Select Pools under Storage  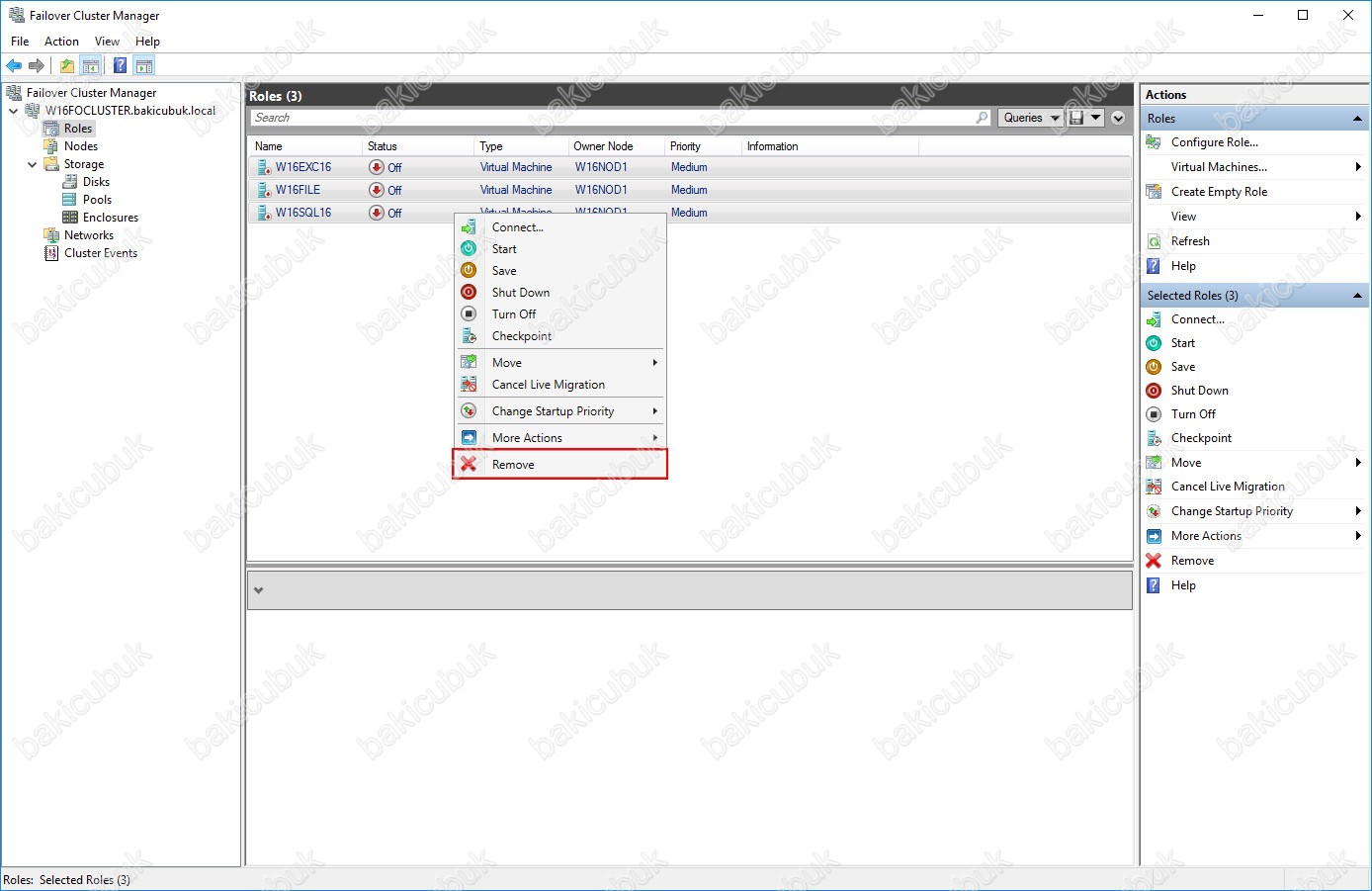click(97, 200)
